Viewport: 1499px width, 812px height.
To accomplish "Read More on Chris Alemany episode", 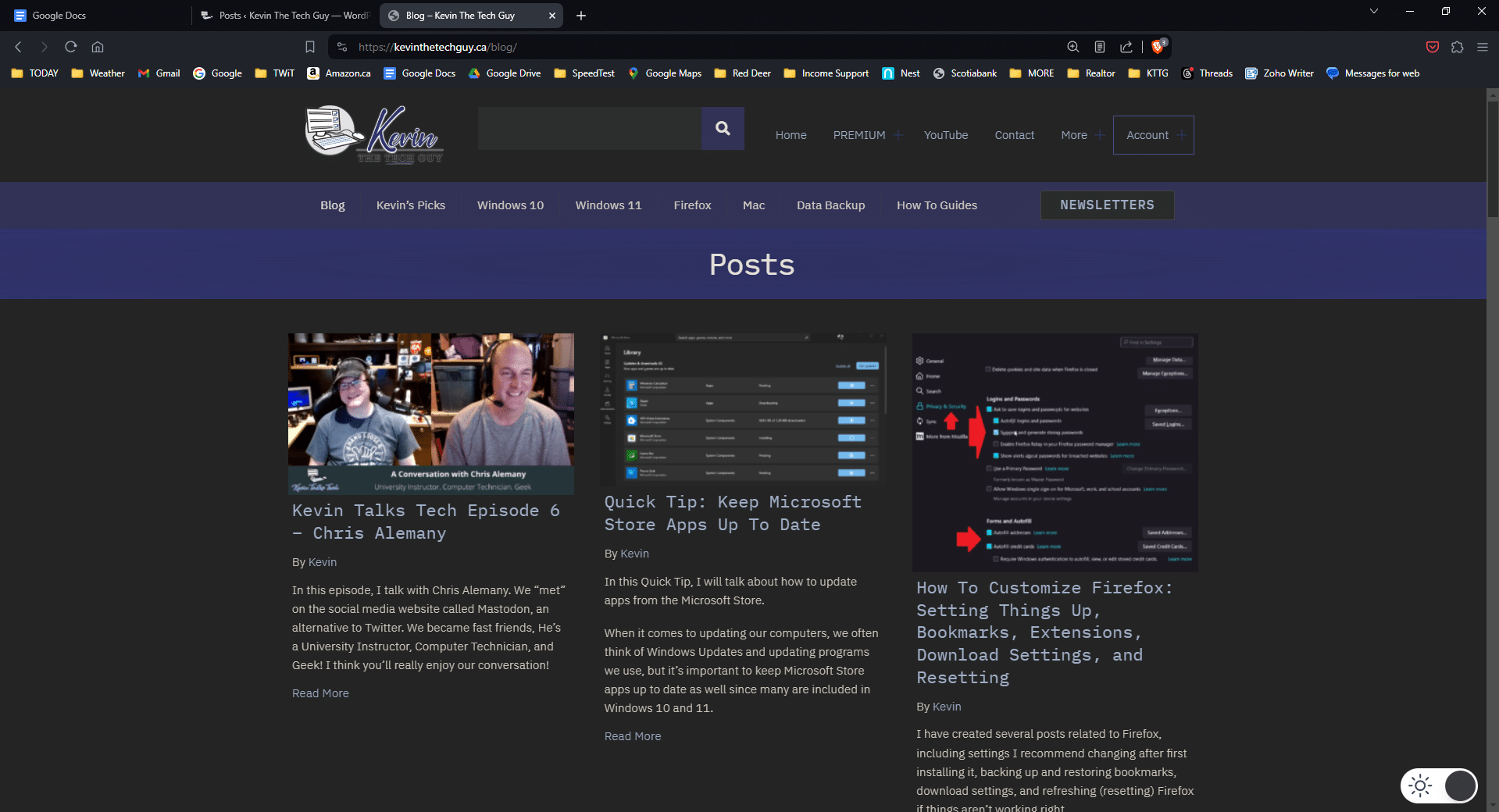I will 320,693.
